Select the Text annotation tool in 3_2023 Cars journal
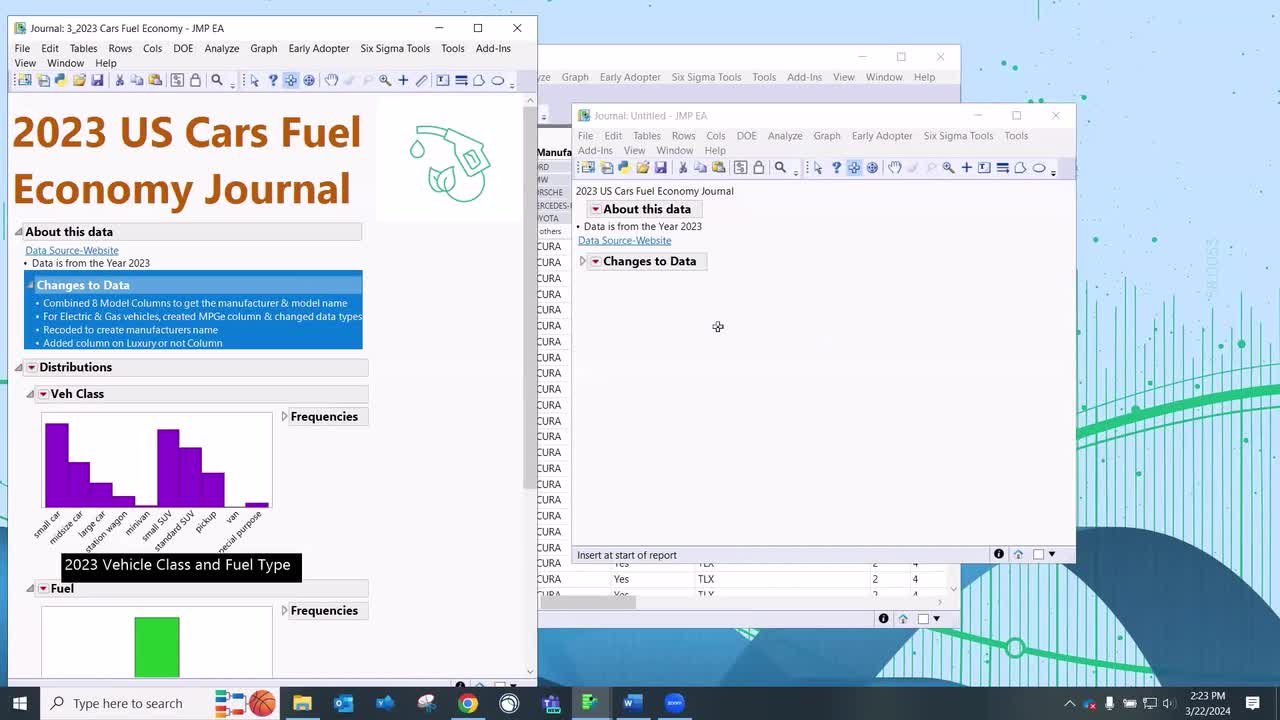This screenshot has height=720, width=1280. [x=442, y=81]
